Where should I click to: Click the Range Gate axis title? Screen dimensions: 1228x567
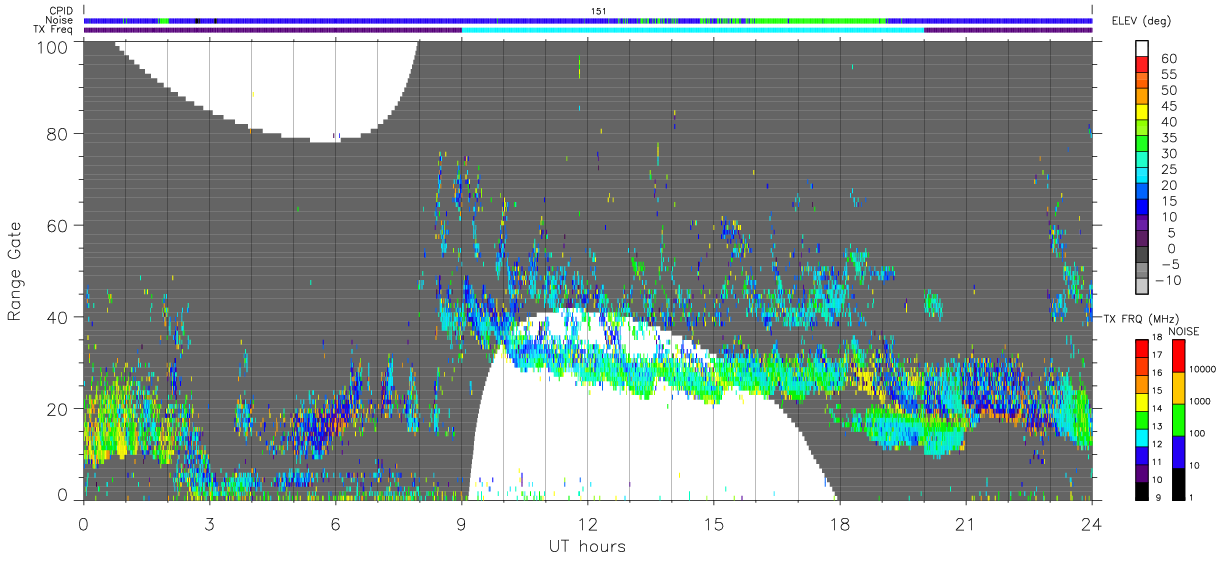(x=16, y=272)
